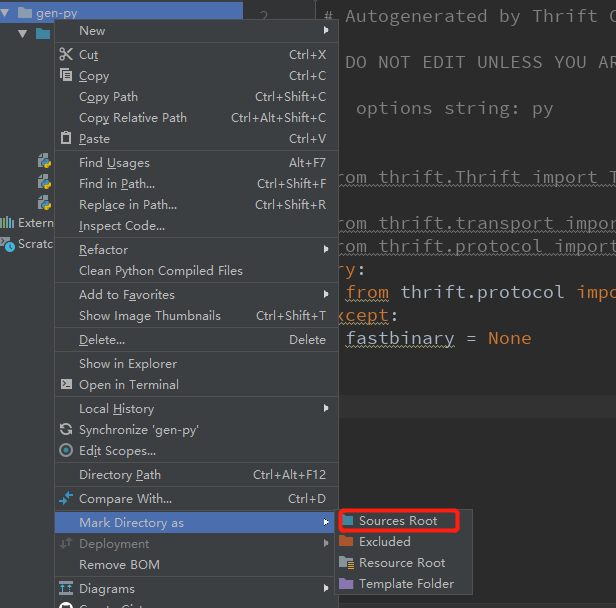Viewport: 616px width, 608px height.
Task: Expand the Diagrams submenu
Action: pos(326,588)
